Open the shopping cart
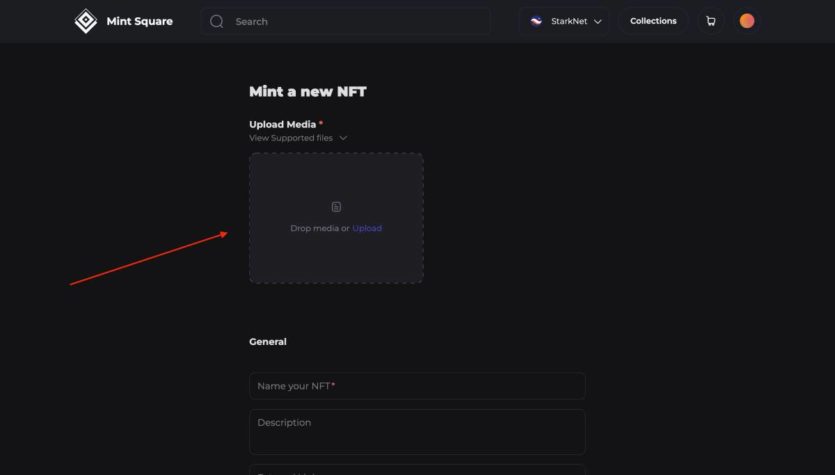The height and width of the screenshot is (475, 835). pyautogui.click(x=710, y=21)
